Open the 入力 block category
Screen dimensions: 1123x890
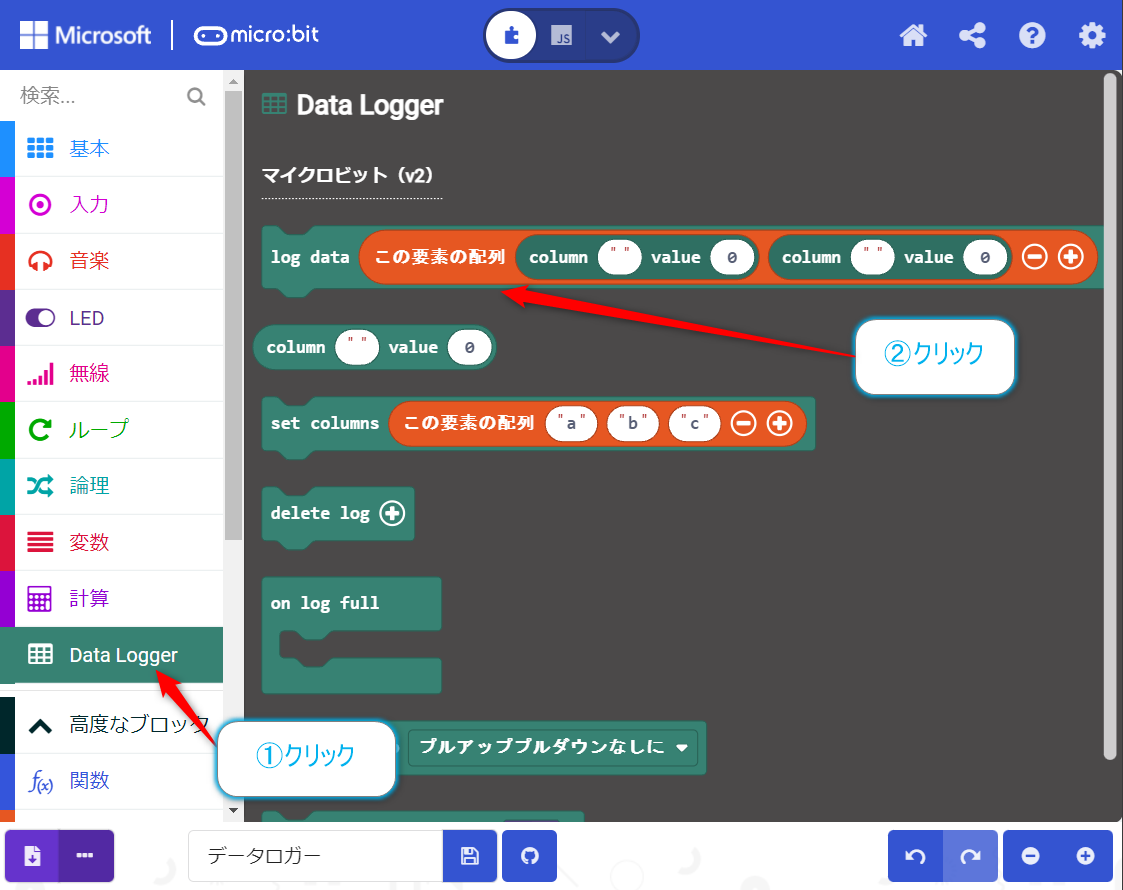(112, 205)
